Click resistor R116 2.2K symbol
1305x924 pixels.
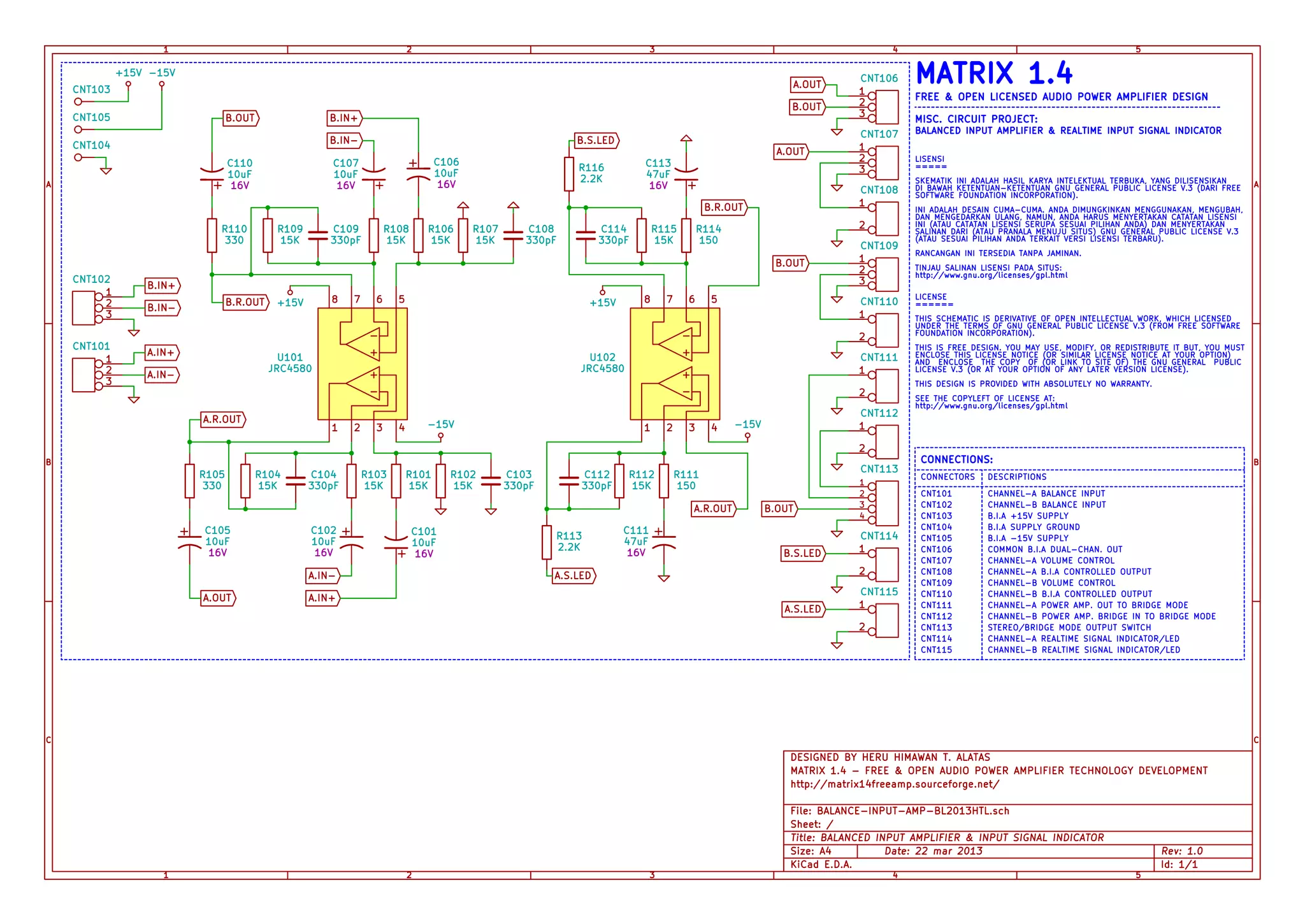pyautogui.click(x=569, y=174)
